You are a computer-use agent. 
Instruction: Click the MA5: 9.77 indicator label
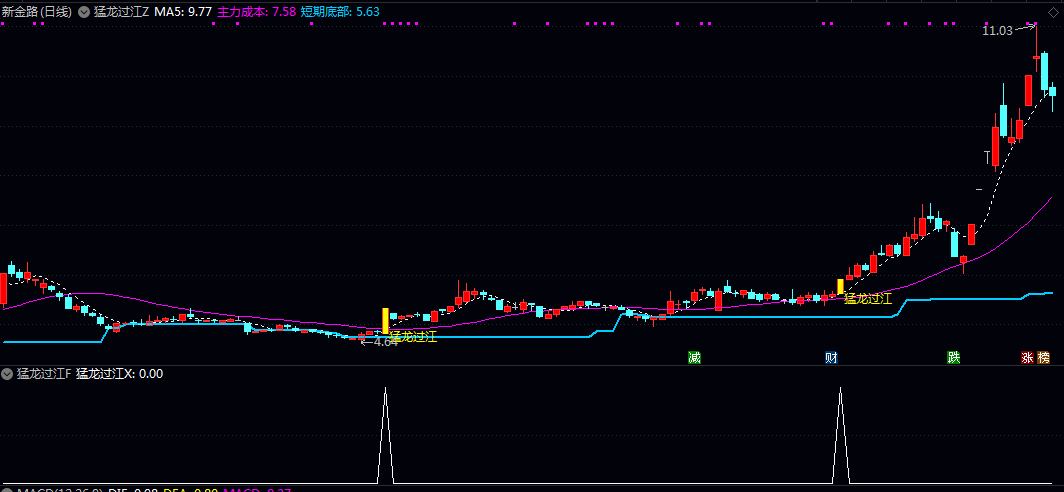tap(184, 10)
